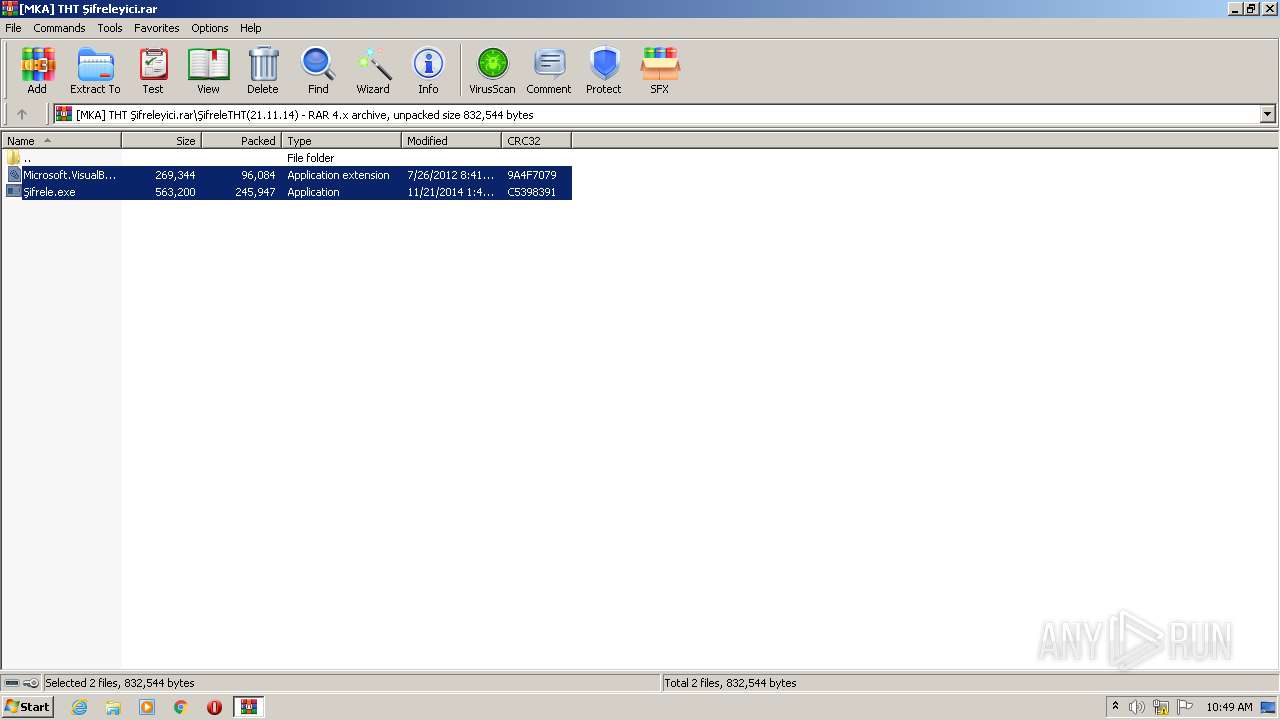Click 'Selected 2 files' status text
Screen dimensions: 1280x720
coord(120,683)
